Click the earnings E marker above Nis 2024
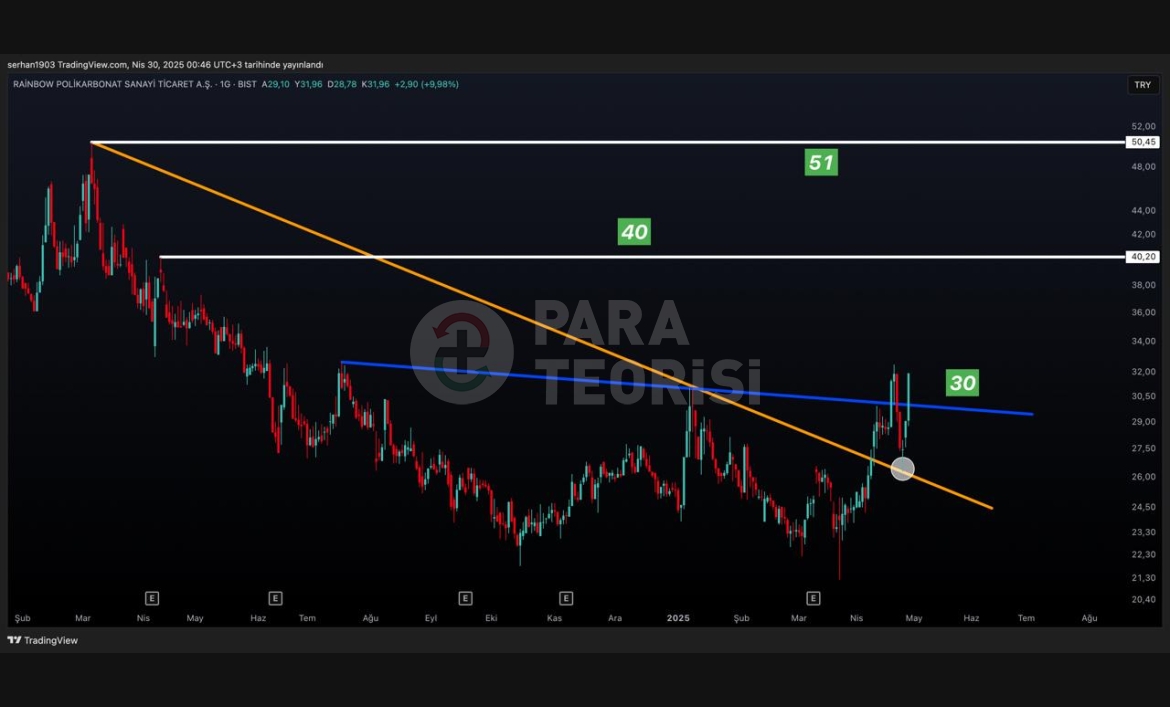The width and height of the screenshot is (1170, 707). click(152, 598)
